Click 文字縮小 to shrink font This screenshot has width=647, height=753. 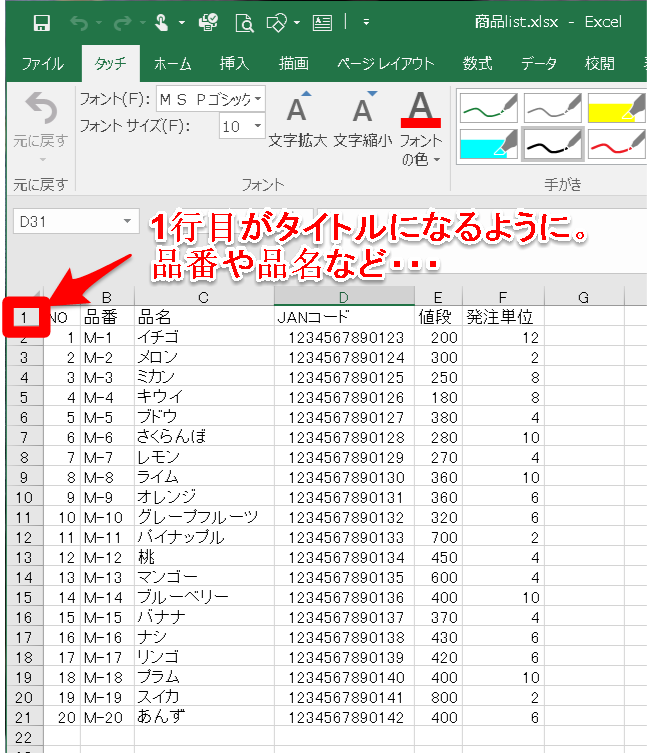coord(363,119)
